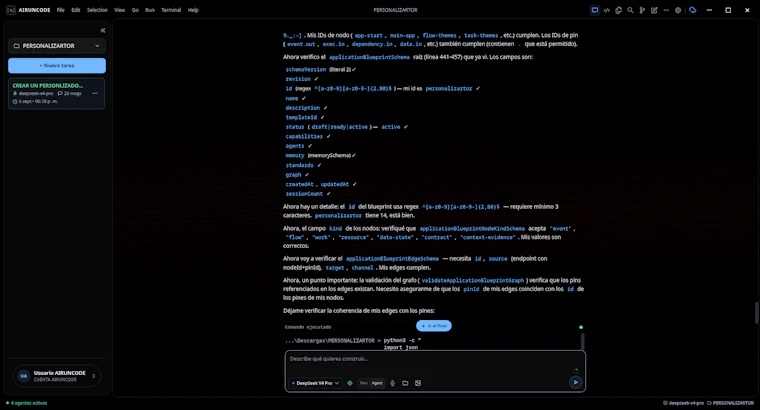Attach a folder with the folder icon
The image size is (760, 410).
click(x=405, y=383)
